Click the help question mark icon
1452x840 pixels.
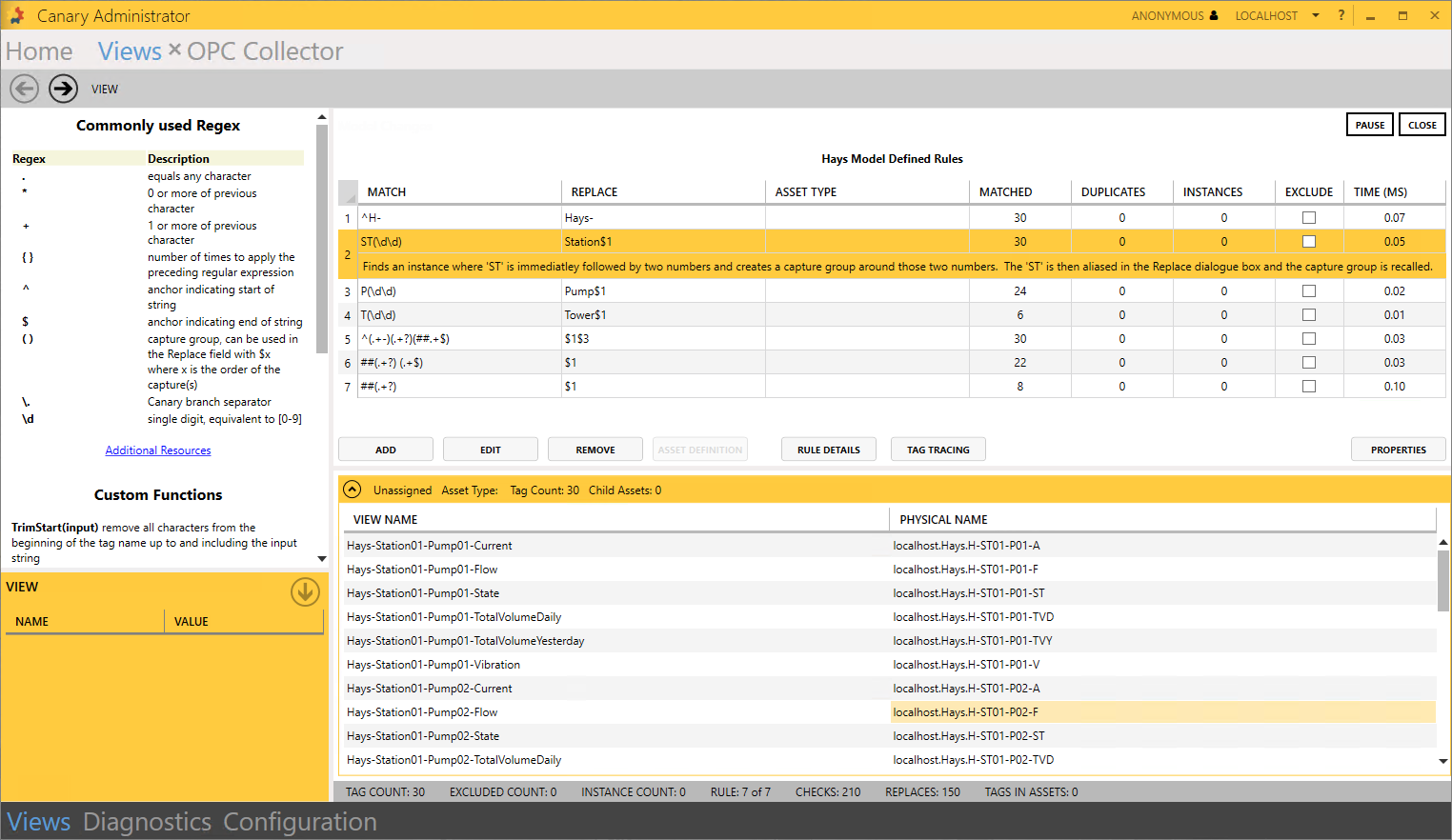pos(1341,15)
